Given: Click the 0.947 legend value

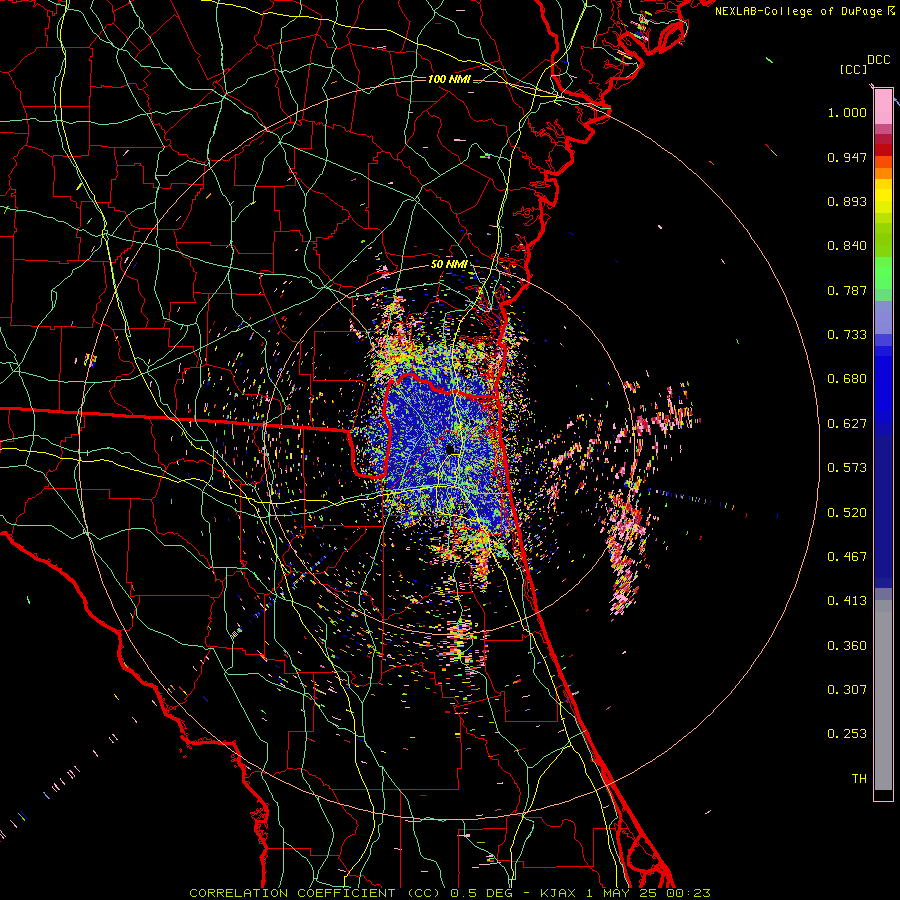Looking at the screenshot, I should tap(847, 157).
